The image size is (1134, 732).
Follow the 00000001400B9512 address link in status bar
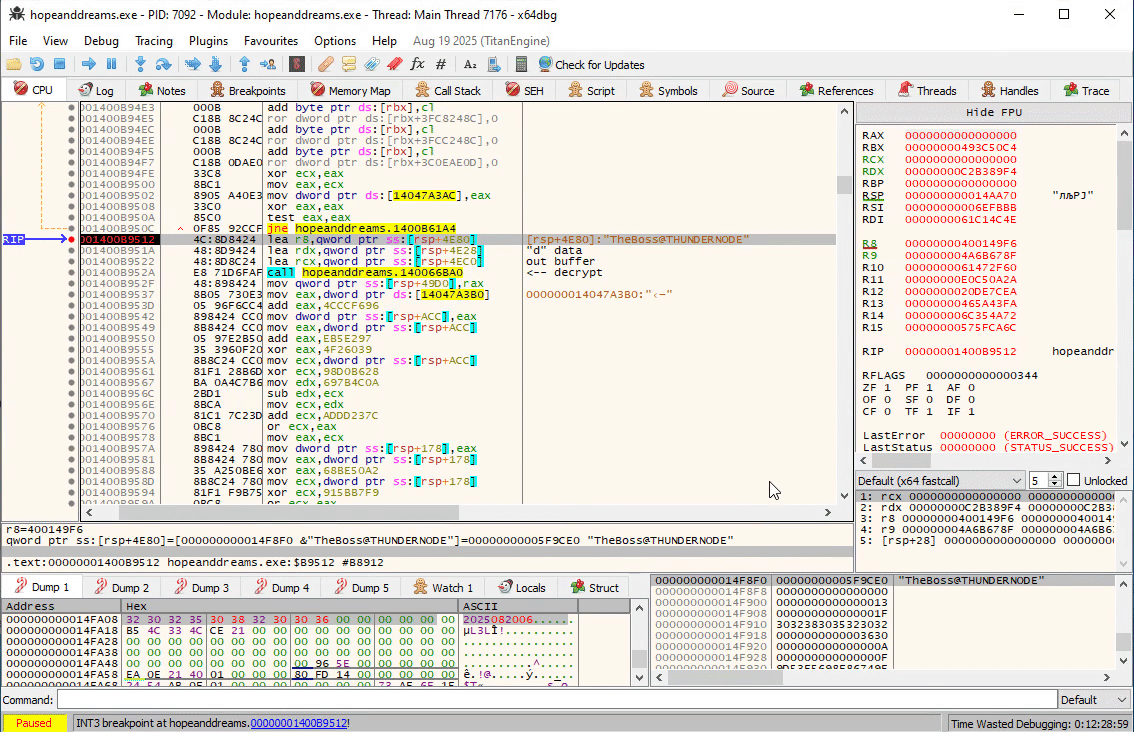coord(298,723)
